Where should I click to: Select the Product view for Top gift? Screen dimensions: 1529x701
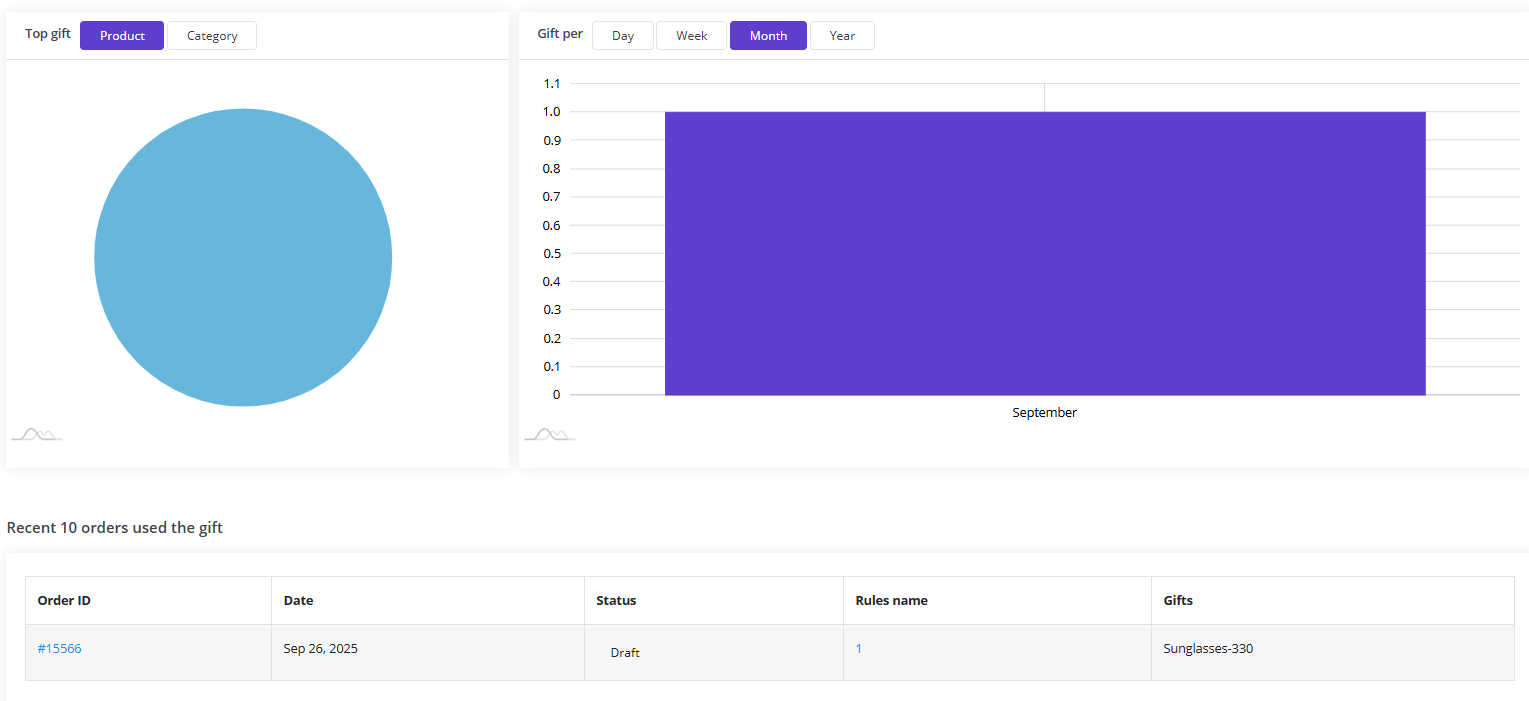(x=122, y=36)
